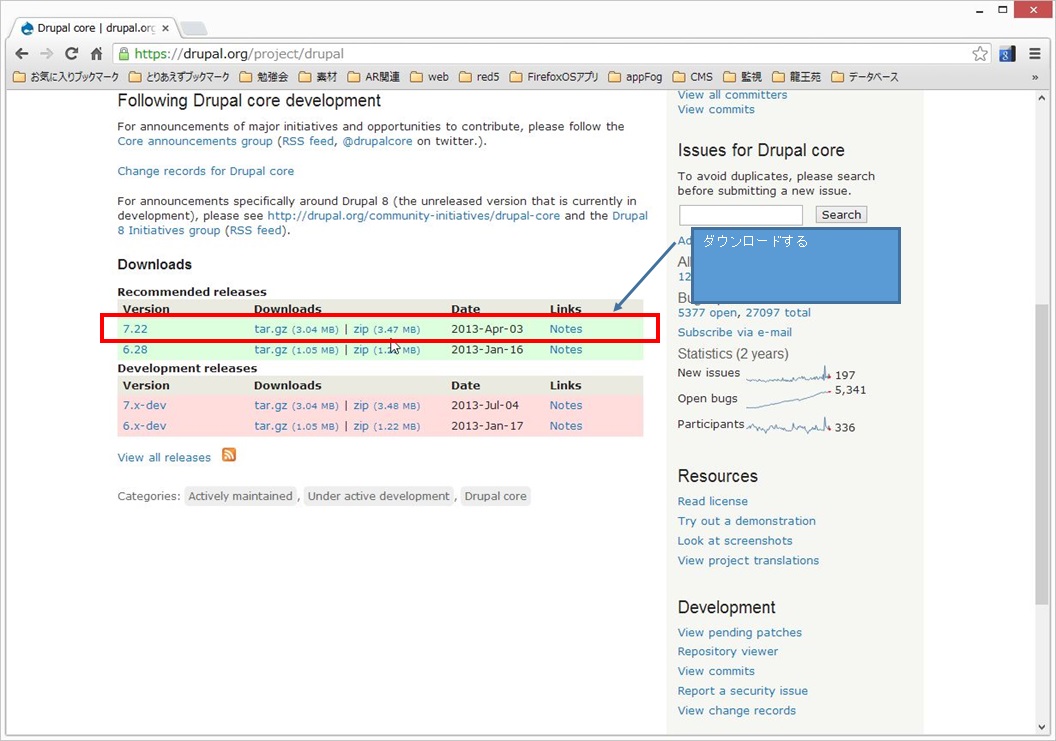Image resolution: width=1056 pixels, height=741 pixels.
Task: Select the Drupal core category tag
Action: coord(496,496)
